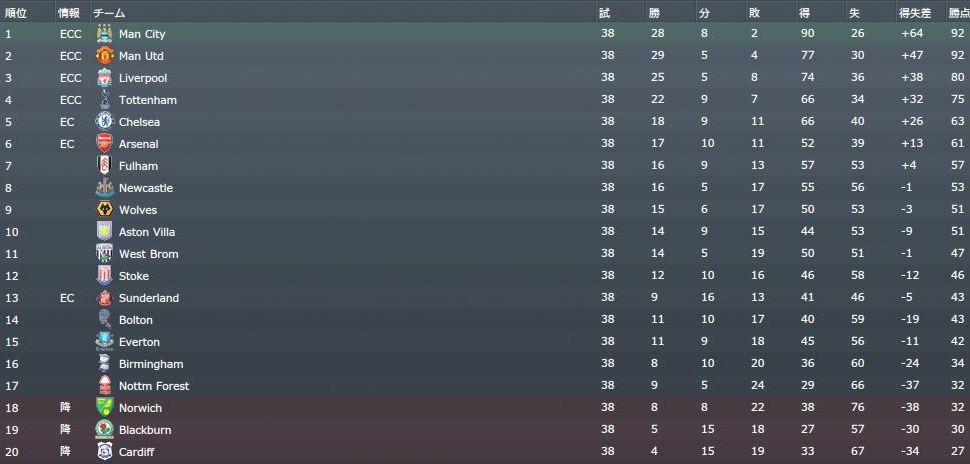Click the Arsenal club badge
The width and height of the screenshot is (970, 464).
pyautogui.click(x=104, y=144)
